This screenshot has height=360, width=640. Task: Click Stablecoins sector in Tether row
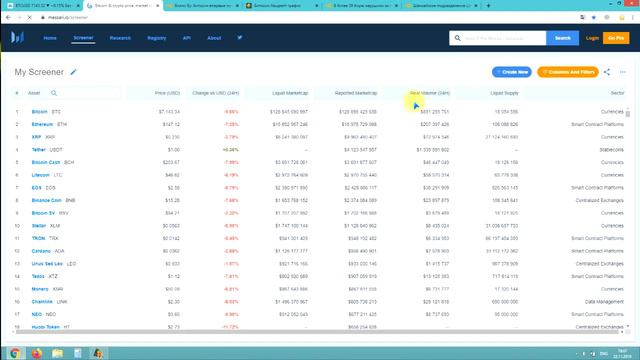pyautogui.click(x=611, y=150)
